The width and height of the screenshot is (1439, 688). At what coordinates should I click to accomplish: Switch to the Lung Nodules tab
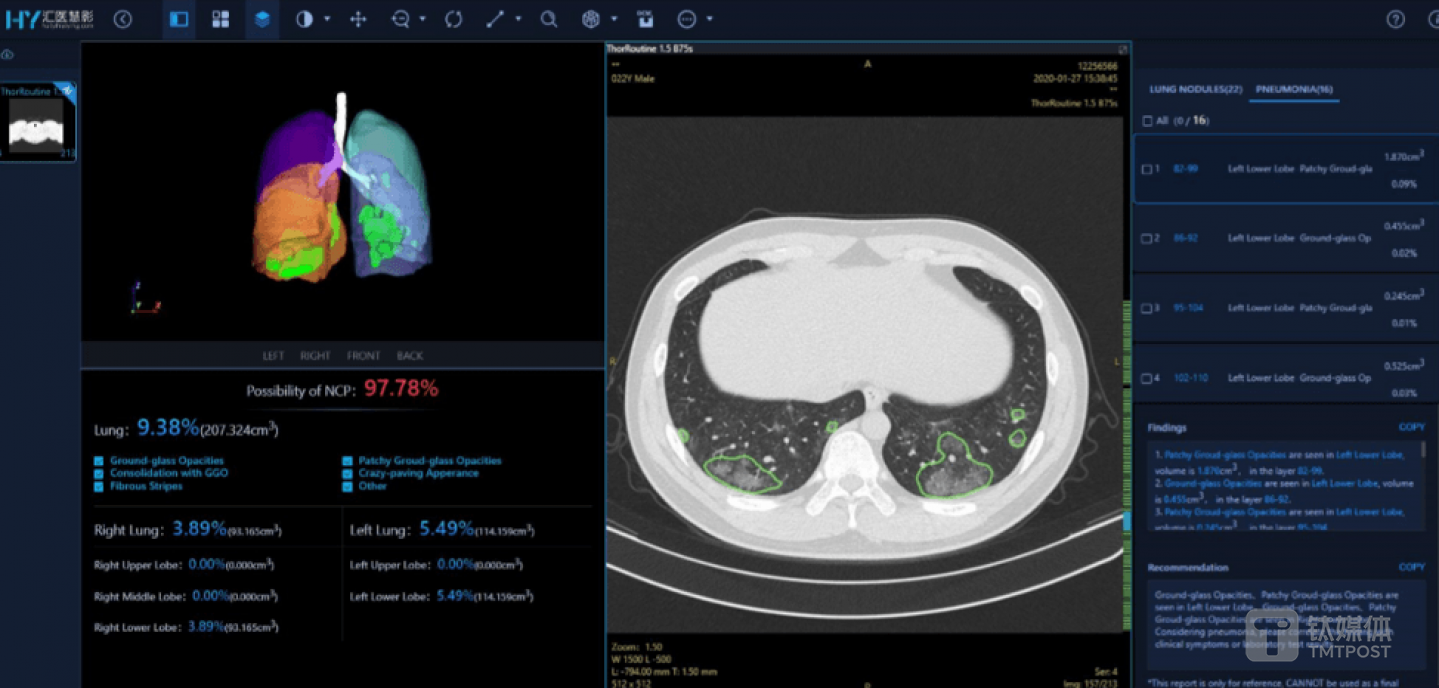point(1195,89)
